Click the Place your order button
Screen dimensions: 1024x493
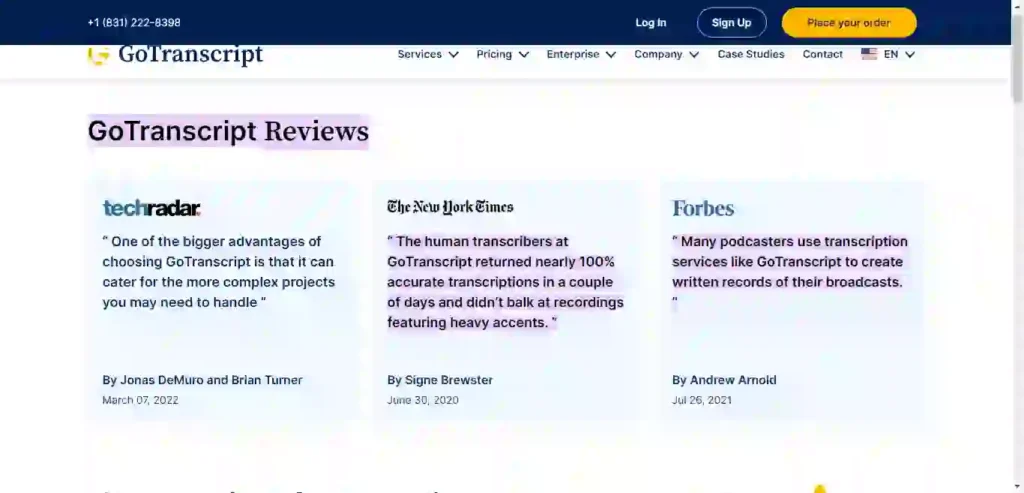849,23
